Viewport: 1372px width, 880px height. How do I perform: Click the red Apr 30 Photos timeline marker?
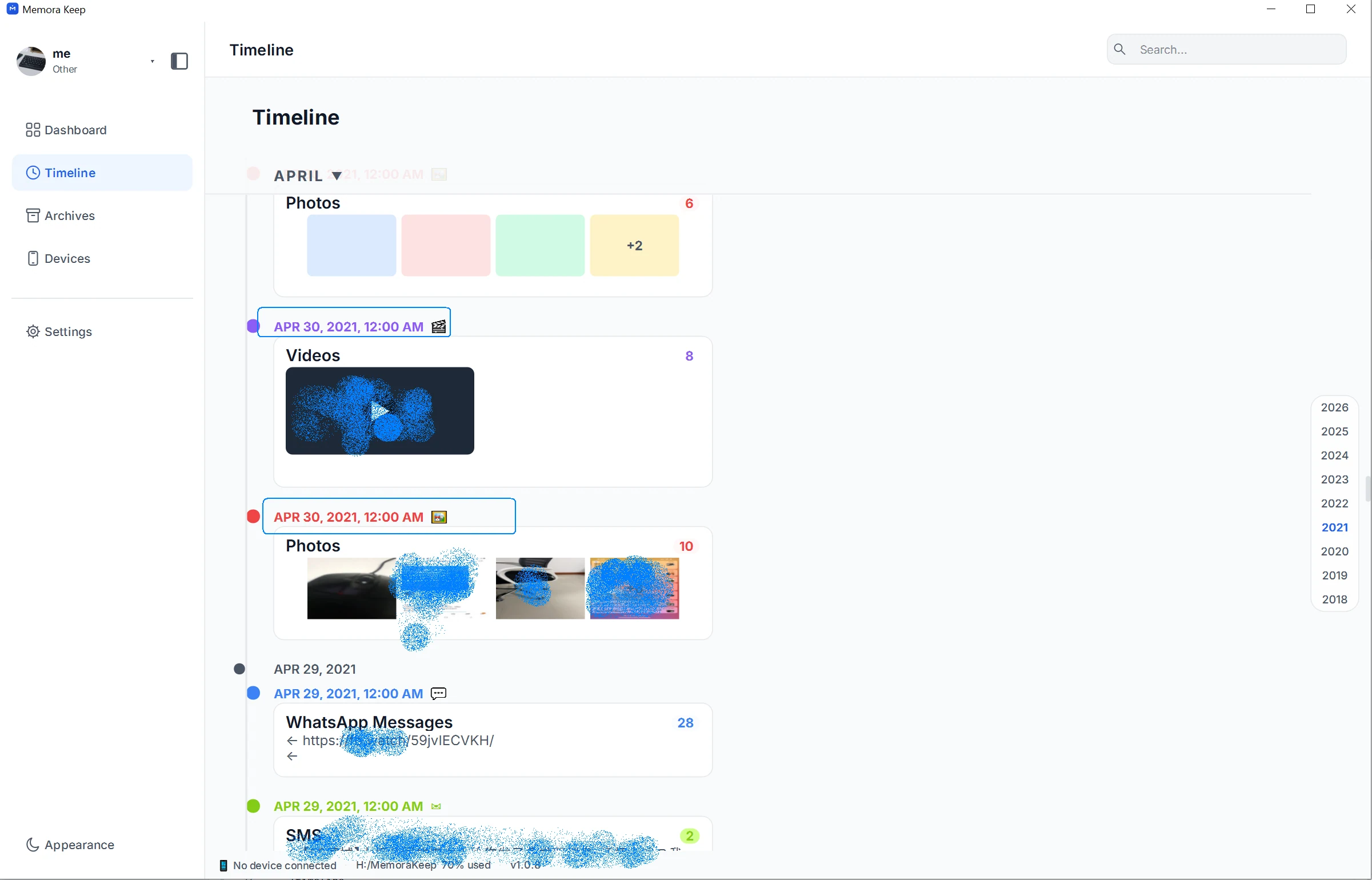click(x=253, y=517)
